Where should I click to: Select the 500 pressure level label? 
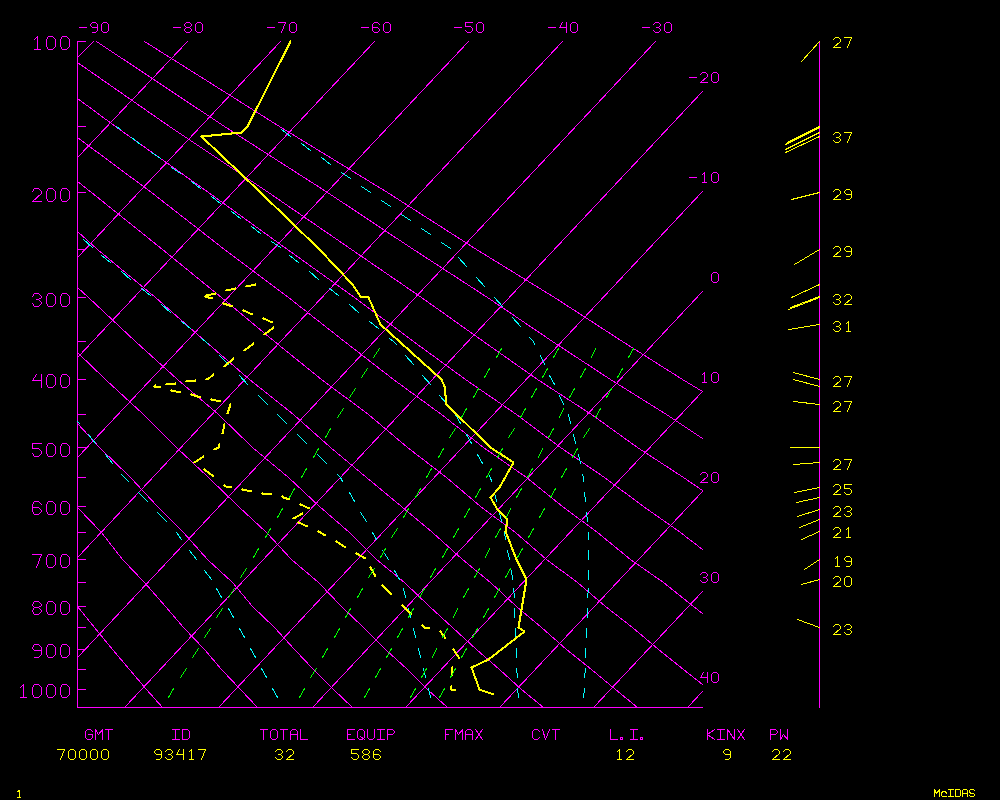coord(50,450)
